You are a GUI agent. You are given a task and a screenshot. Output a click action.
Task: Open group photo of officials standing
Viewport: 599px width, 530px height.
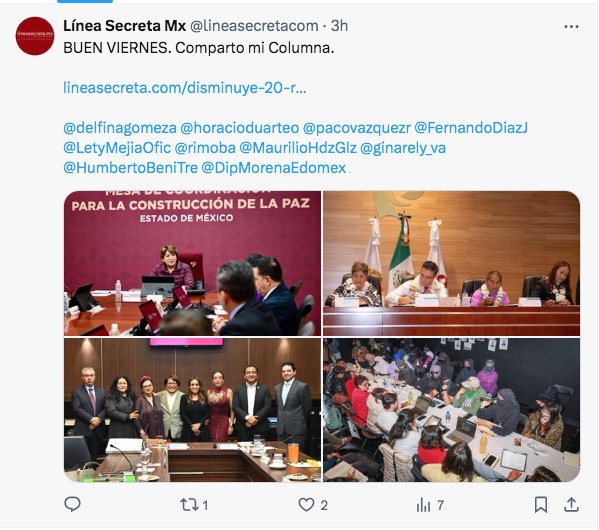pyautogui.click(x=193, y=410)
